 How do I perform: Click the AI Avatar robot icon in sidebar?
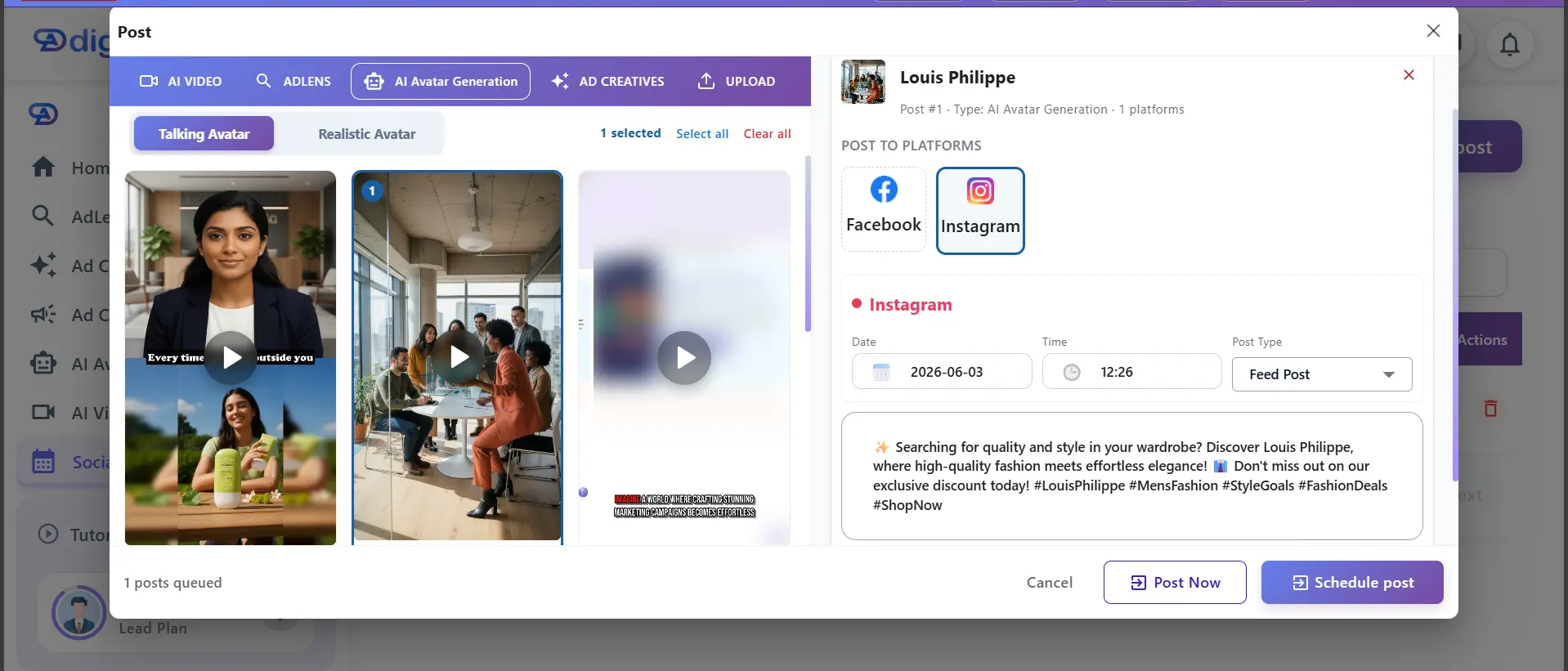pos(43,364)
